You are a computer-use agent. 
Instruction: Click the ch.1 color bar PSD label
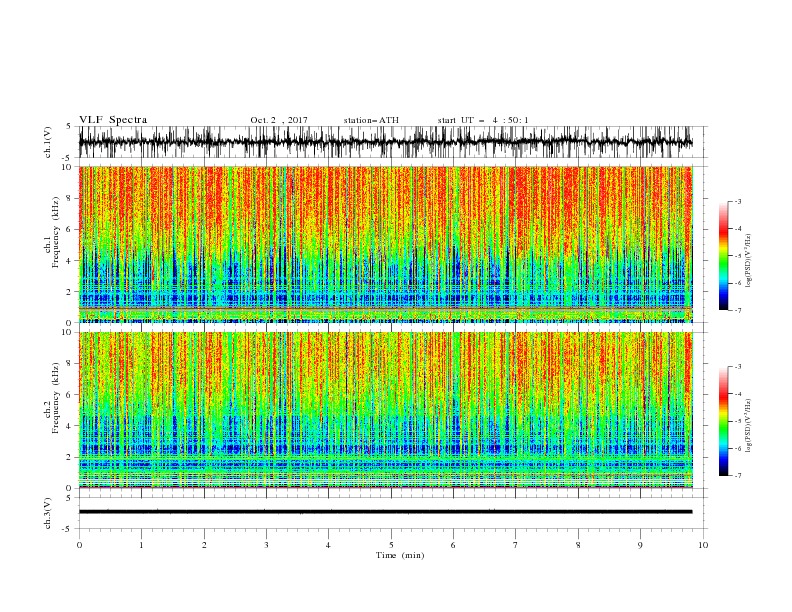pos(748,261)
